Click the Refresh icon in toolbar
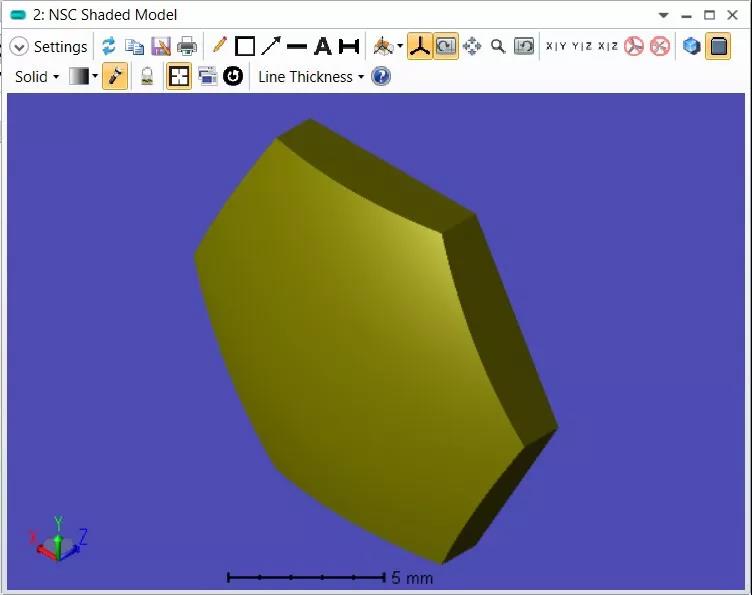 pos(108,46)
